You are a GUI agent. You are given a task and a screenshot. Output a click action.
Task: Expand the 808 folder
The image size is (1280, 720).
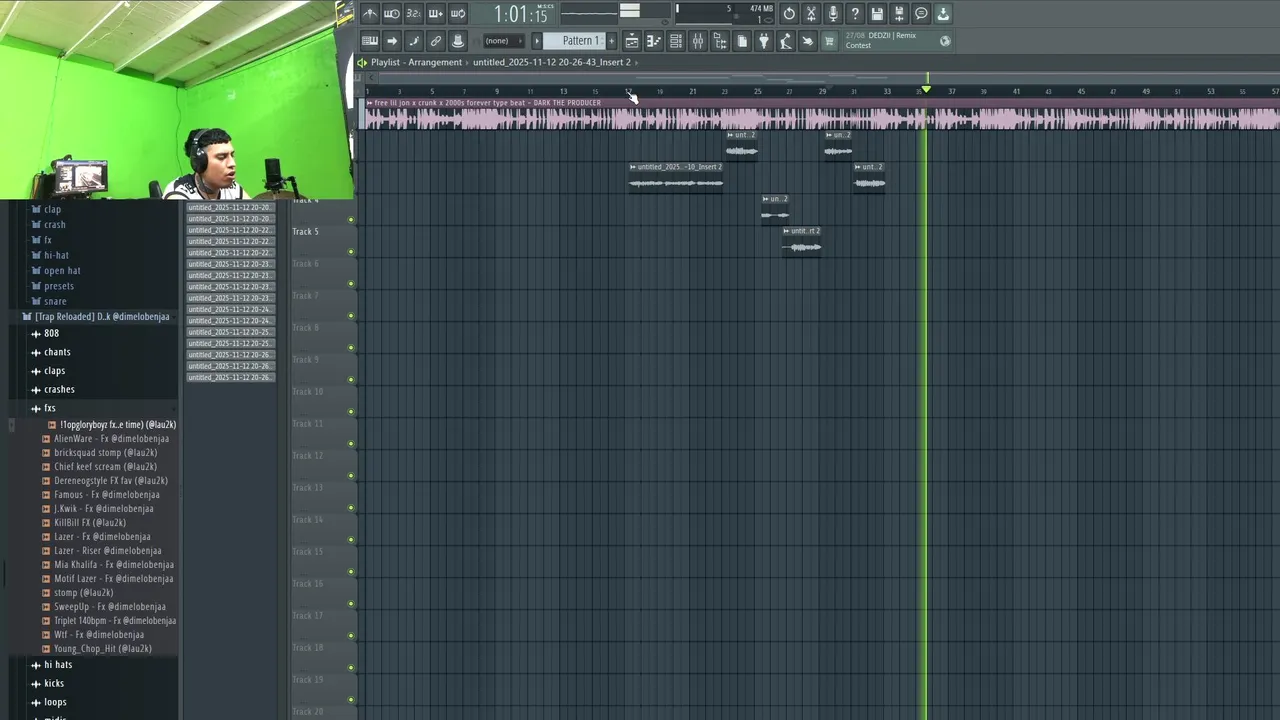point(45,333)
